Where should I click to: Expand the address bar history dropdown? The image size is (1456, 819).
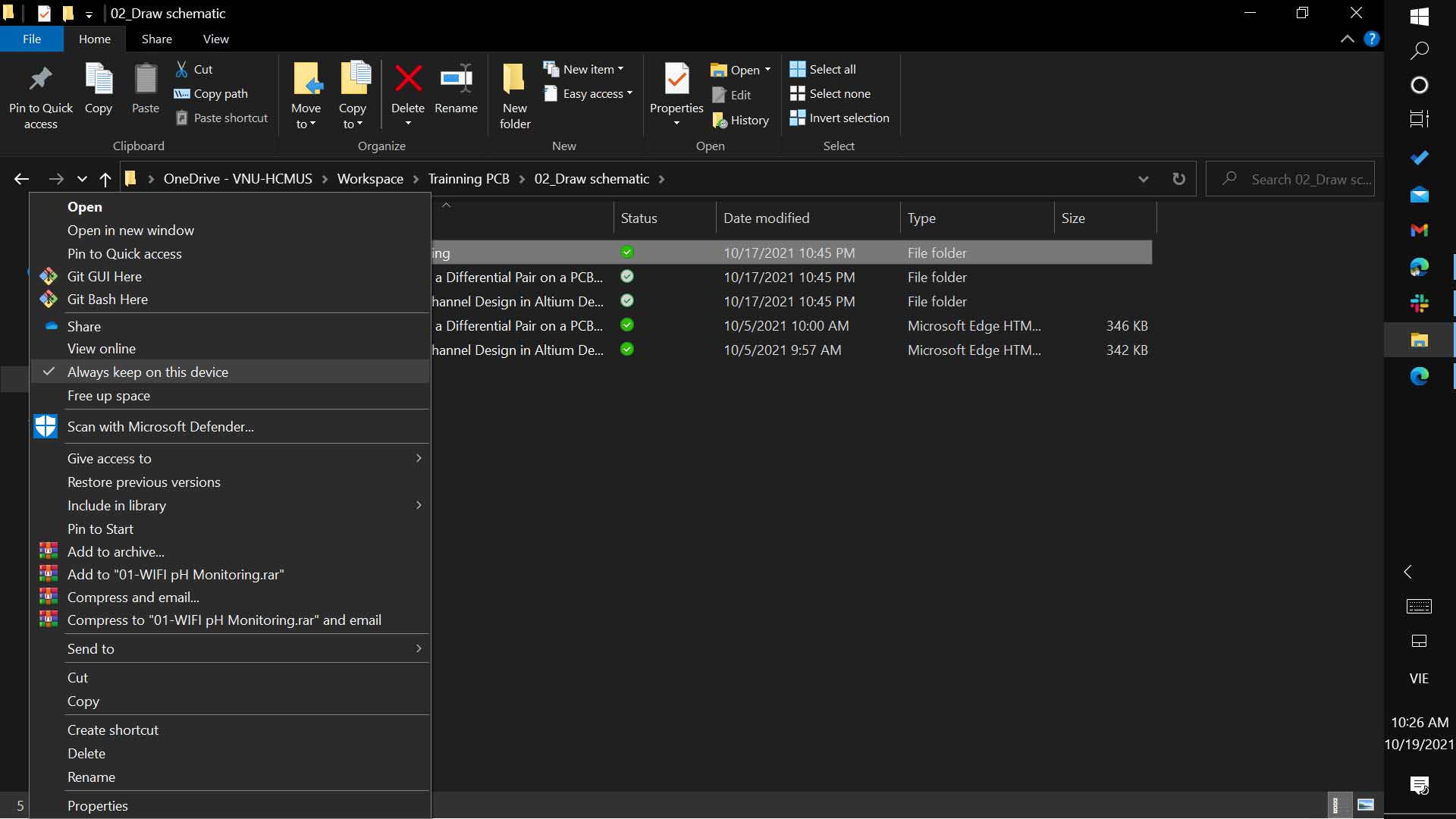tap(1143, 179)
